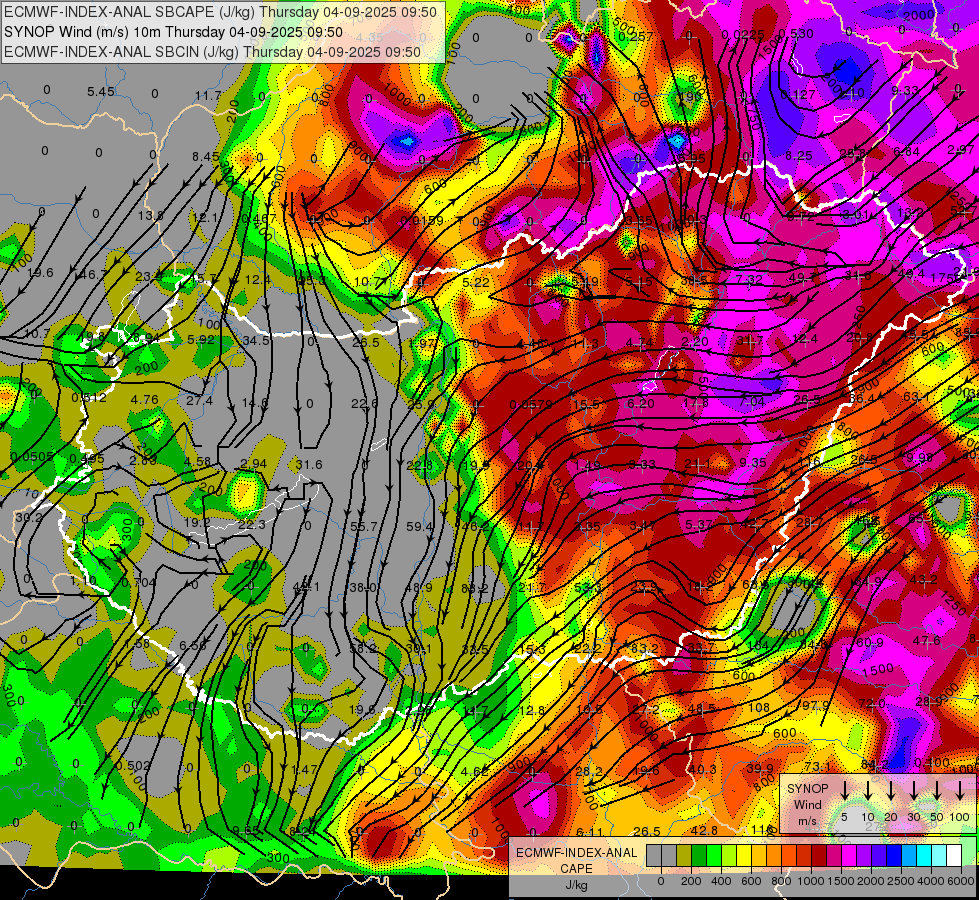Click the station value 34.5
The height and width of the screenshot is (900, 979).
256,340
